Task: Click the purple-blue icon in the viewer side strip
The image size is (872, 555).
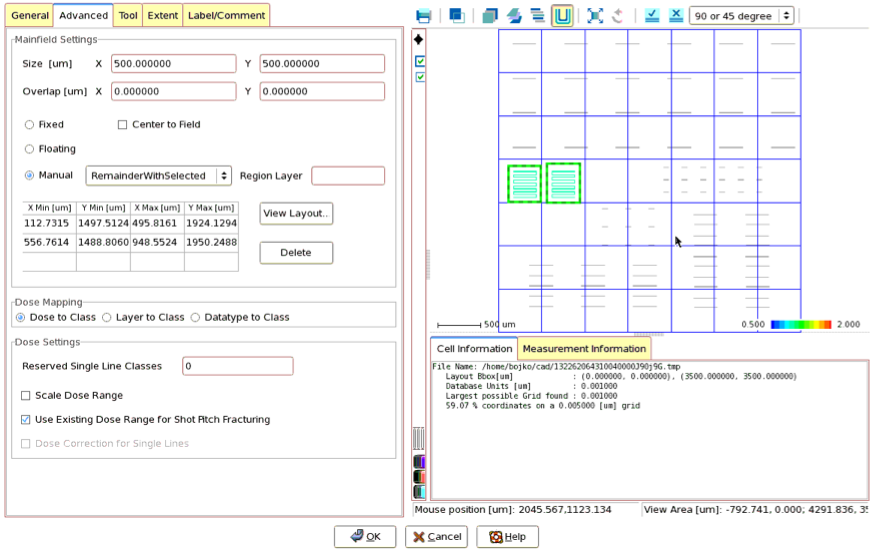Action: [x=419, y=462]
